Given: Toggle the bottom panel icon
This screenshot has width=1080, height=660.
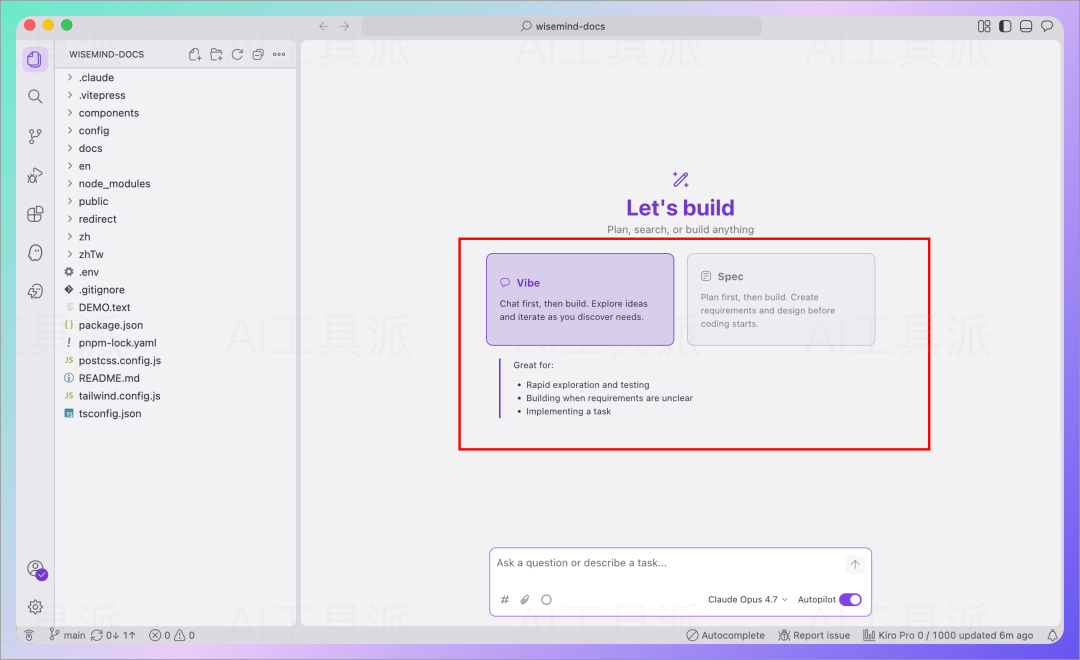Looking at the screenshot, I should point(1026,26).
